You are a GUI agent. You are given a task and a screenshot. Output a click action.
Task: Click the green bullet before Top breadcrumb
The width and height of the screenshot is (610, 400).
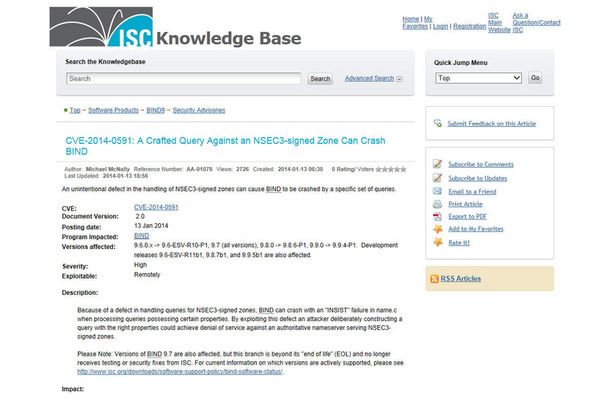click(66, 110)
